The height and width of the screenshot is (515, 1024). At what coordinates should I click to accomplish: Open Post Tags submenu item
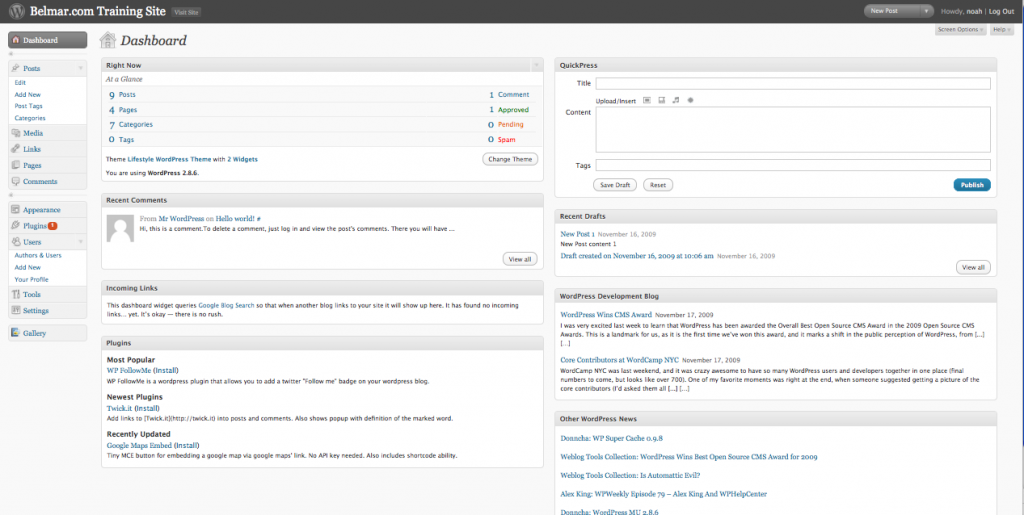point(28,106)
